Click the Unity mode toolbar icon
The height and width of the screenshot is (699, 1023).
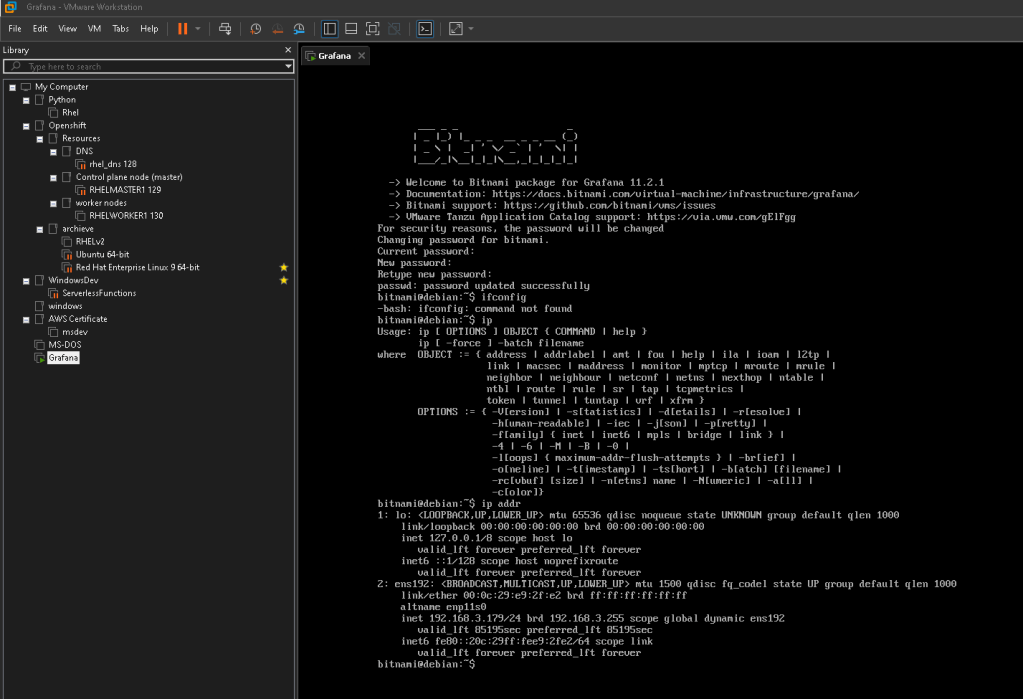click(394, 29)
